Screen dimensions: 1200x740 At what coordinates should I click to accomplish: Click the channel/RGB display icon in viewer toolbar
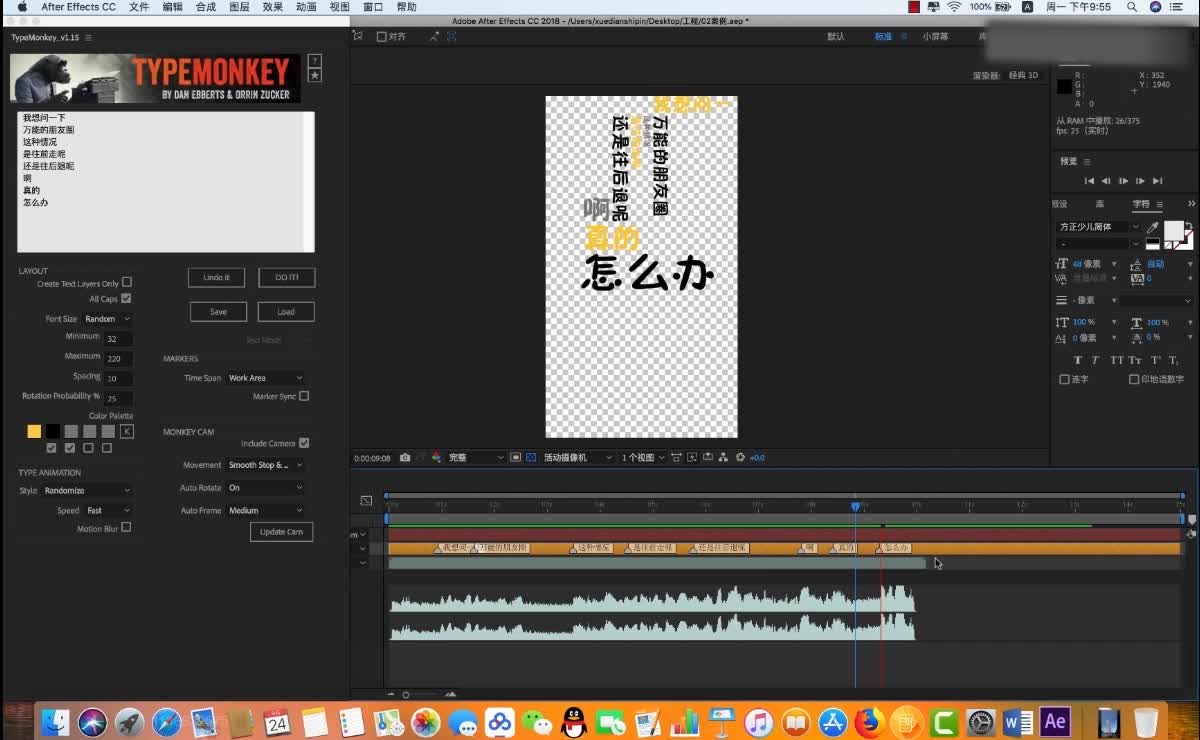436,457
